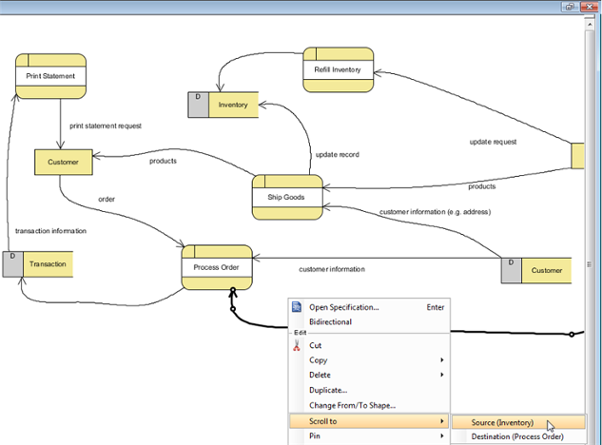Image resolution: width=602 pixels, height=445 pixels.
Task: Select the Ship Goods process node
Action: pyautogui.click(x=287, y=197)
